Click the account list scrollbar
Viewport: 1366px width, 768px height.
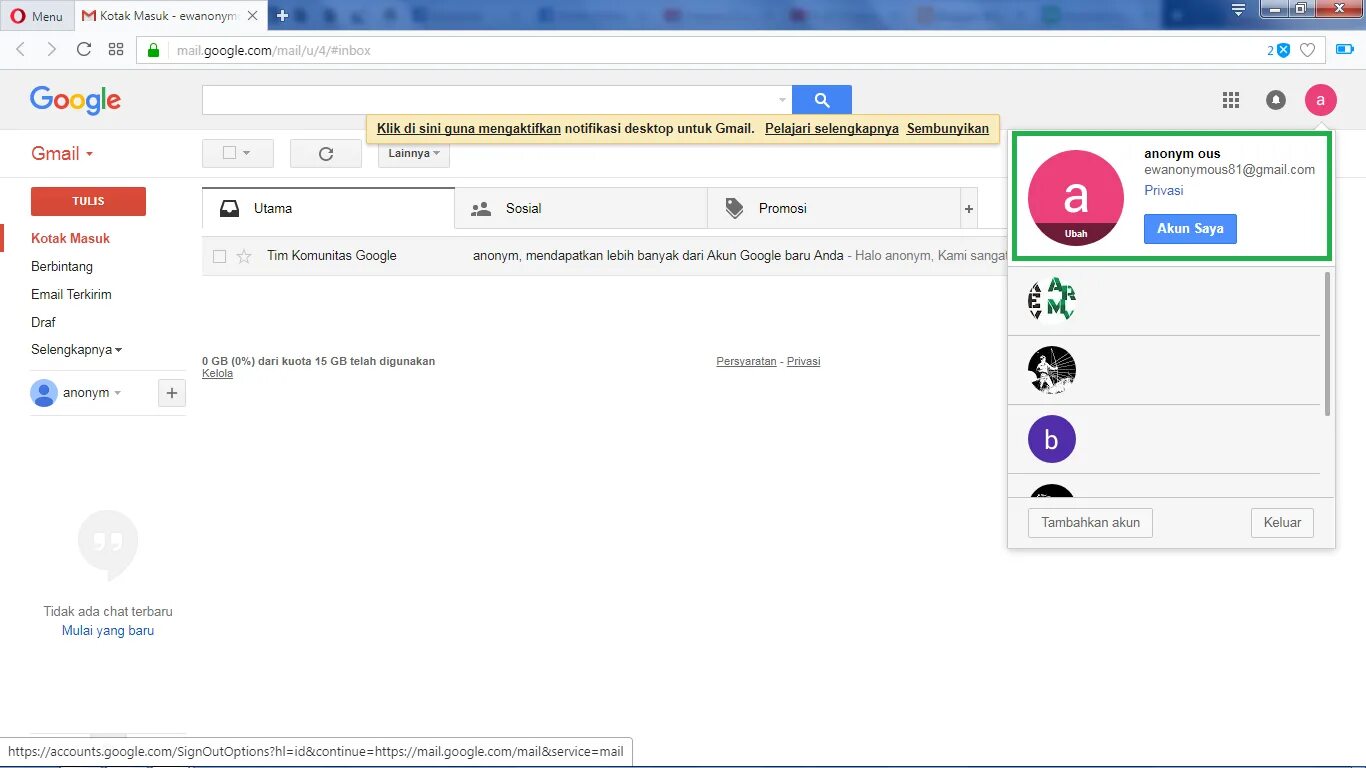tap(1328, 344)
